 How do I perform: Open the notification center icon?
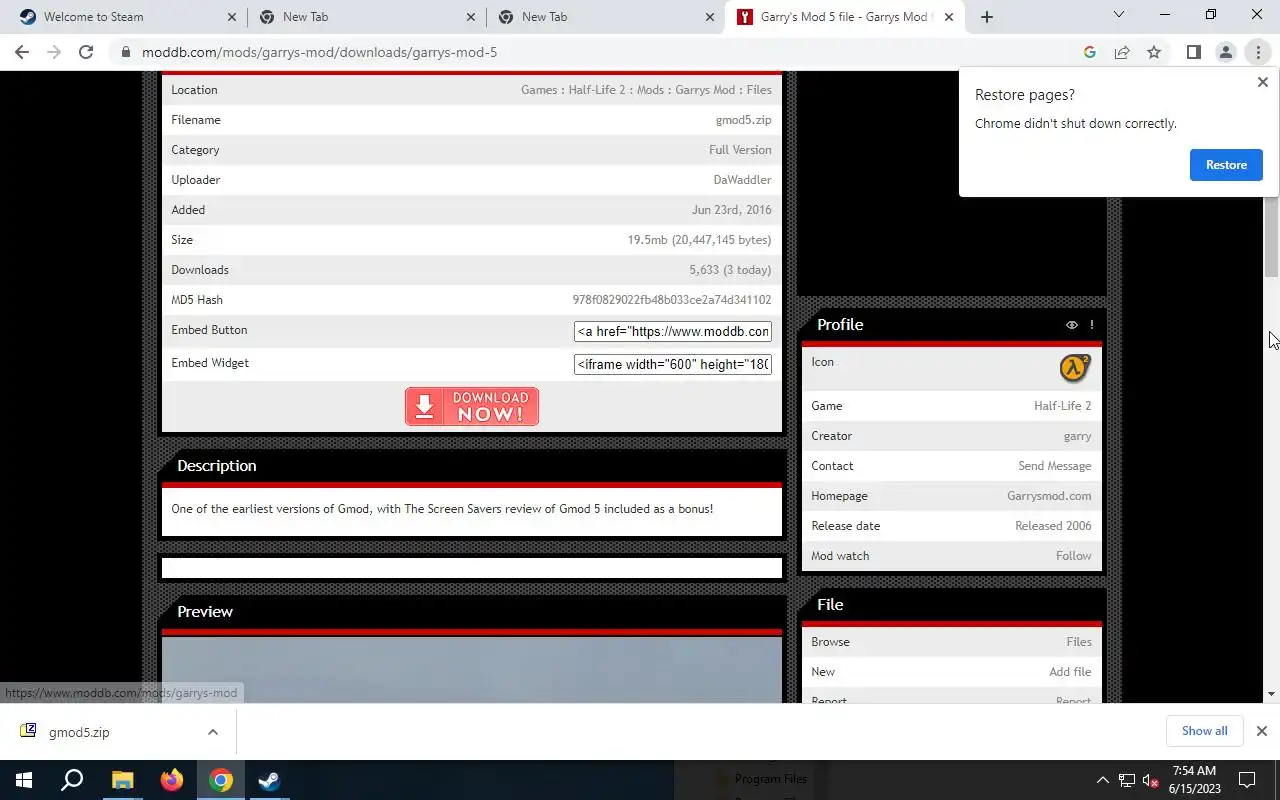1247,780
